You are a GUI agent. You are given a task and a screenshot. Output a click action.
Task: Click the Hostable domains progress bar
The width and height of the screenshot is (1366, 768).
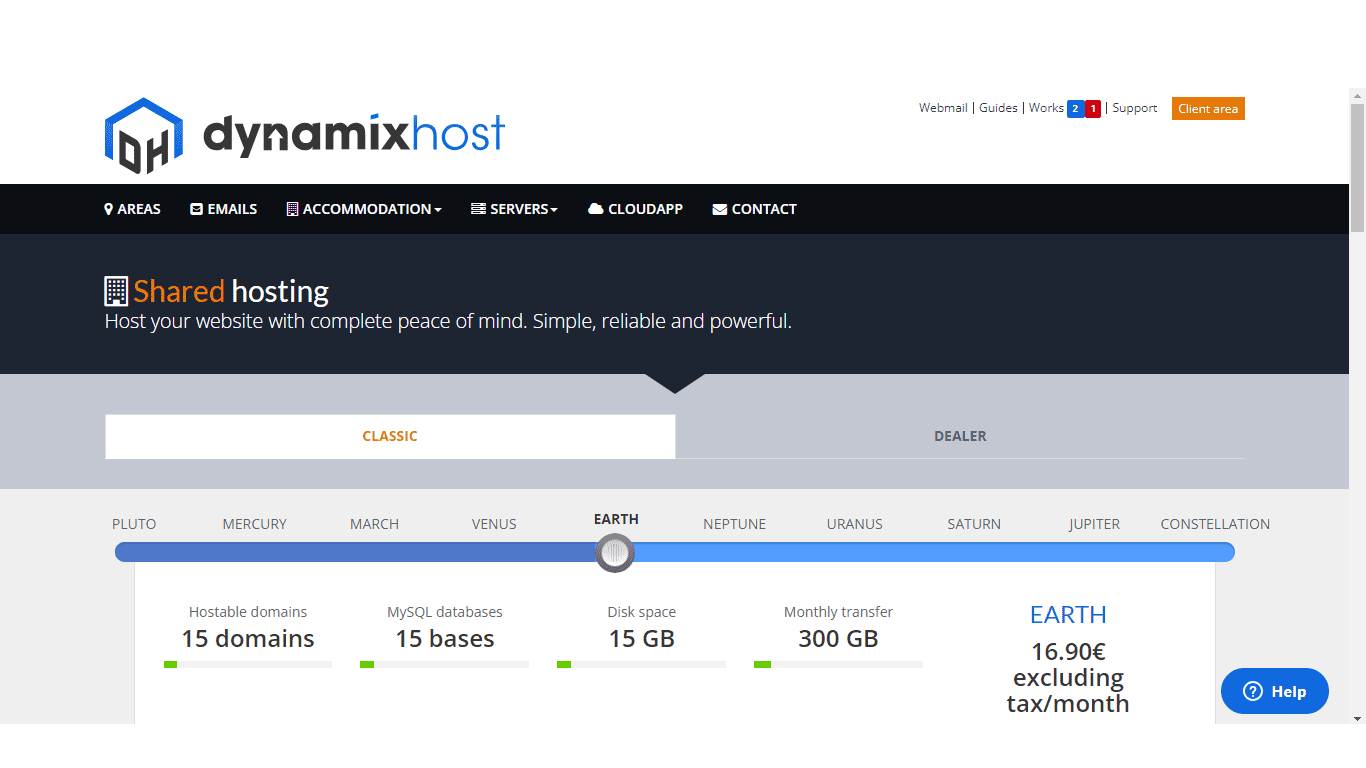pos(248,664)
